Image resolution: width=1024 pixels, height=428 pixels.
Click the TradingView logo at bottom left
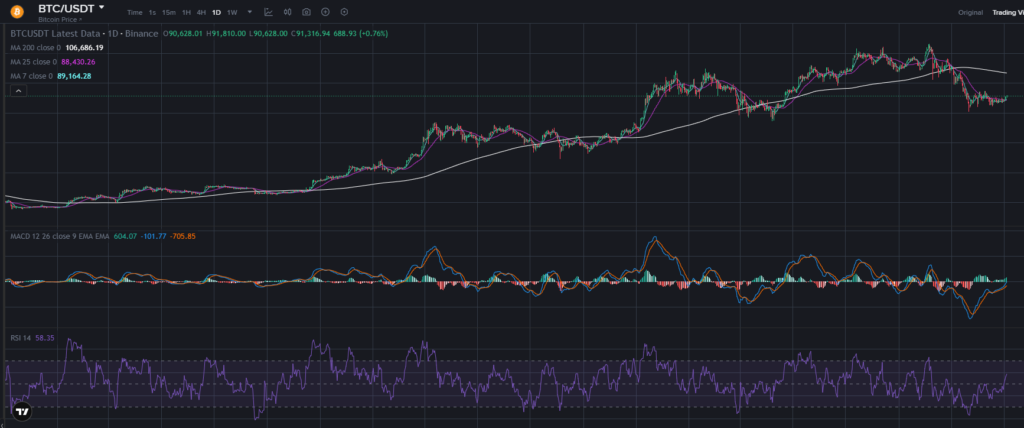(x=22, y=410)
